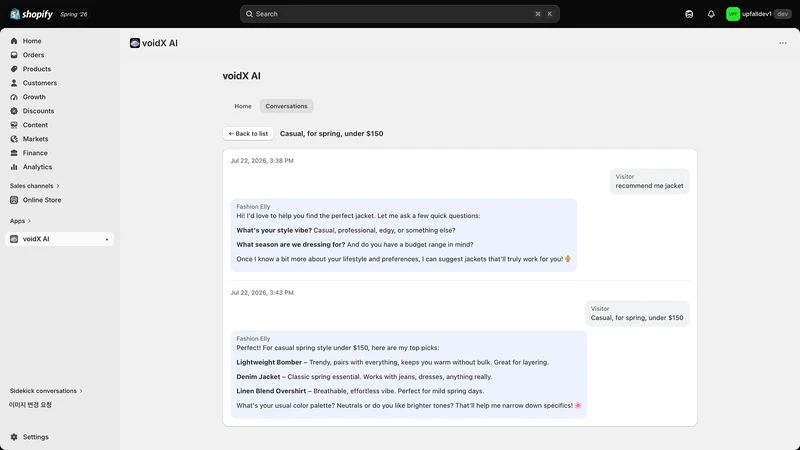The image size is (800, 450).
Task: Click the Back to list button
Action: click(x=248, y=134)
